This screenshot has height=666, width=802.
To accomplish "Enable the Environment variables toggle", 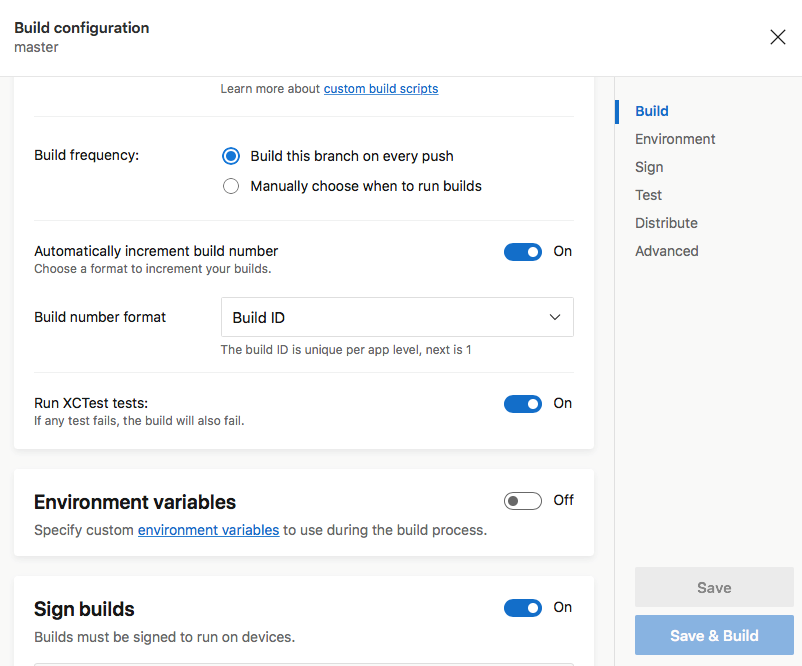I will pyautogui.click(x=523, y=501).
